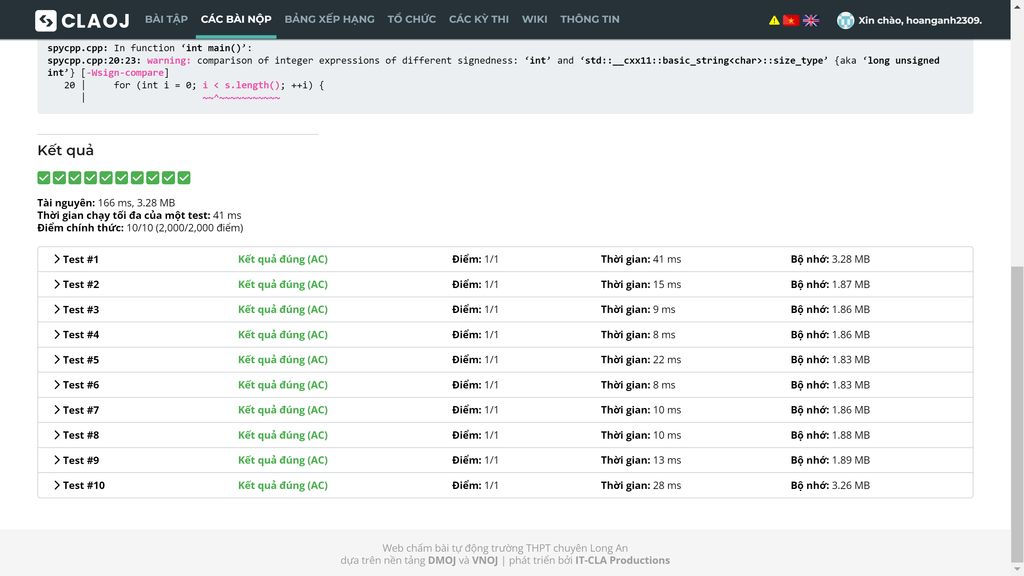Click 'Thời gian: 28 ms' in Test #10
1024x576 pixels.
641,485
